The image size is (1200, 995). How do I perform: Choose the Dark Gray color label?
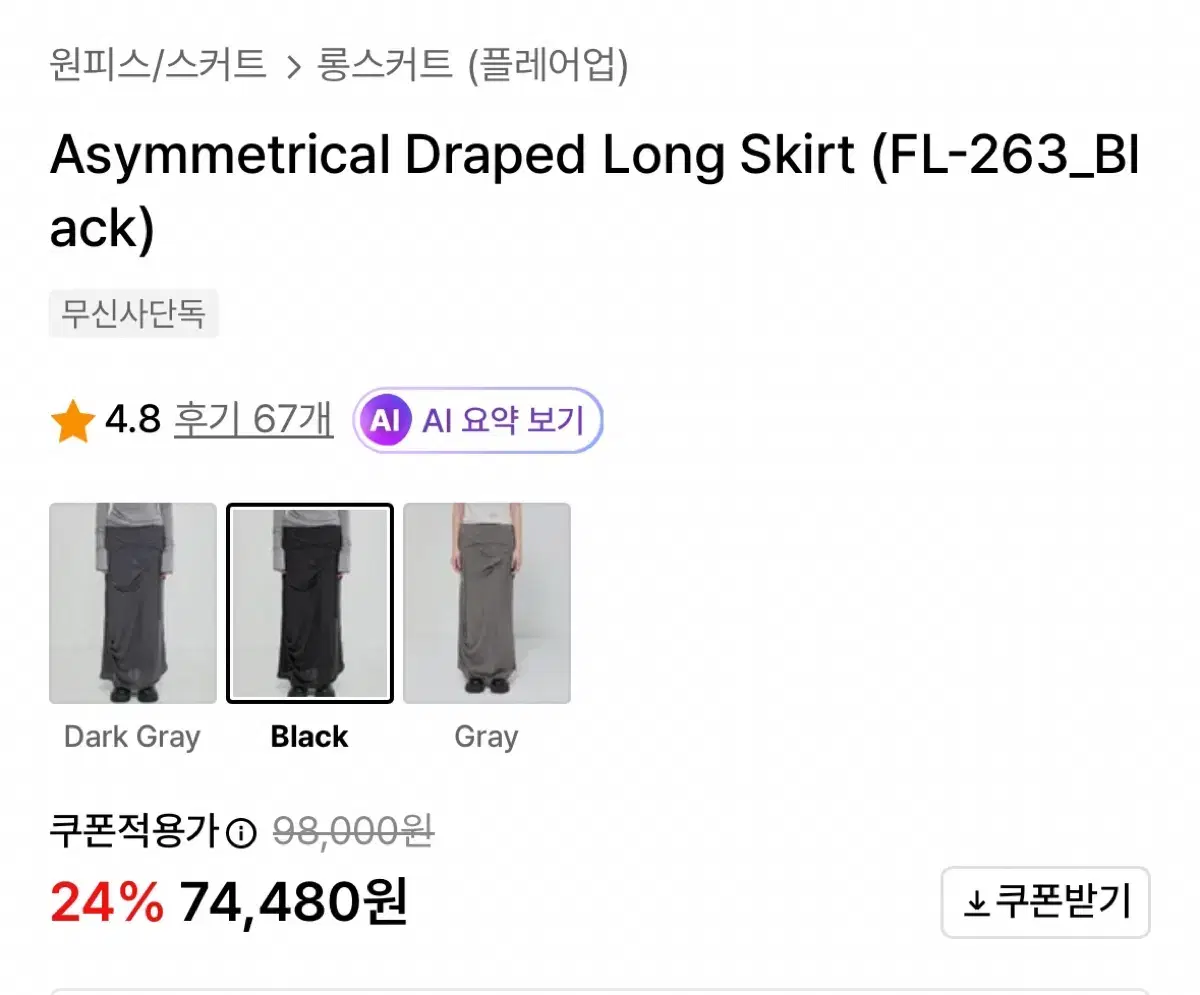132,738
